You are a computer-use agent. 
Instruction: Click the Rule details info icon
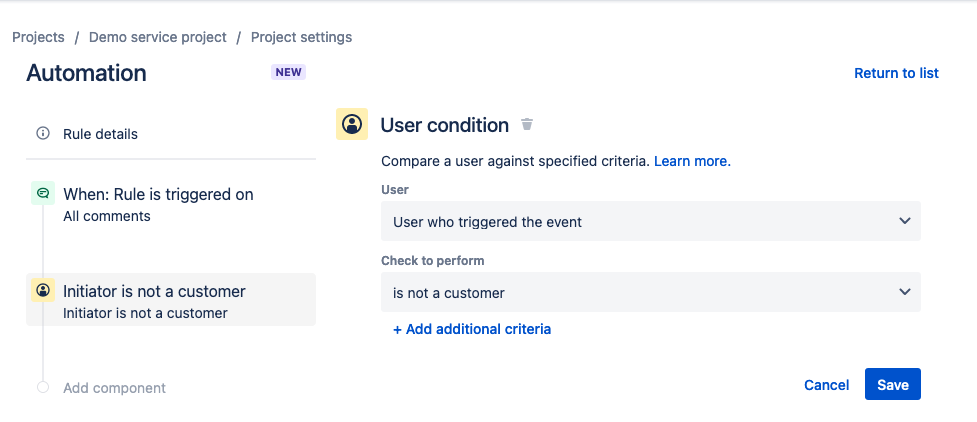coord(43,133)
